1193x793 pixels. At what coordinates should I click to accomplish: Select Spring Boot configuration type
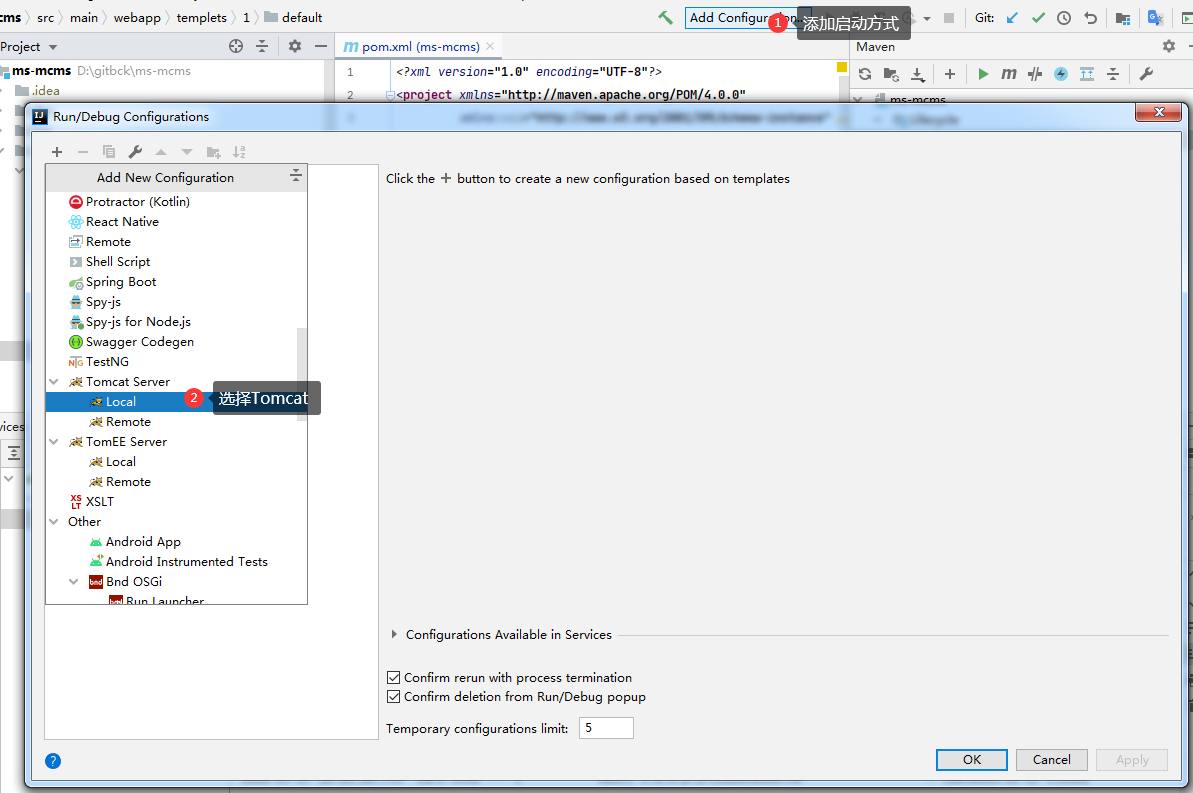click(121, 282)
